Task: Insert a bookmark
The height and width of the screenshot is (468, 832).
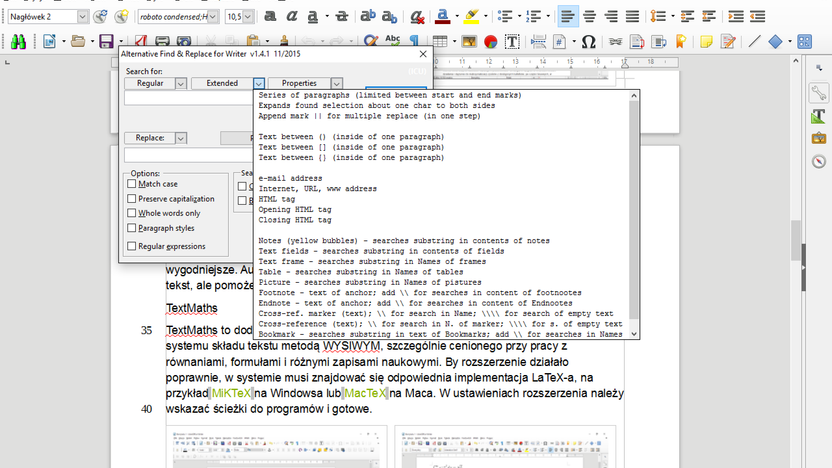Action: click(x=680, y=41)
